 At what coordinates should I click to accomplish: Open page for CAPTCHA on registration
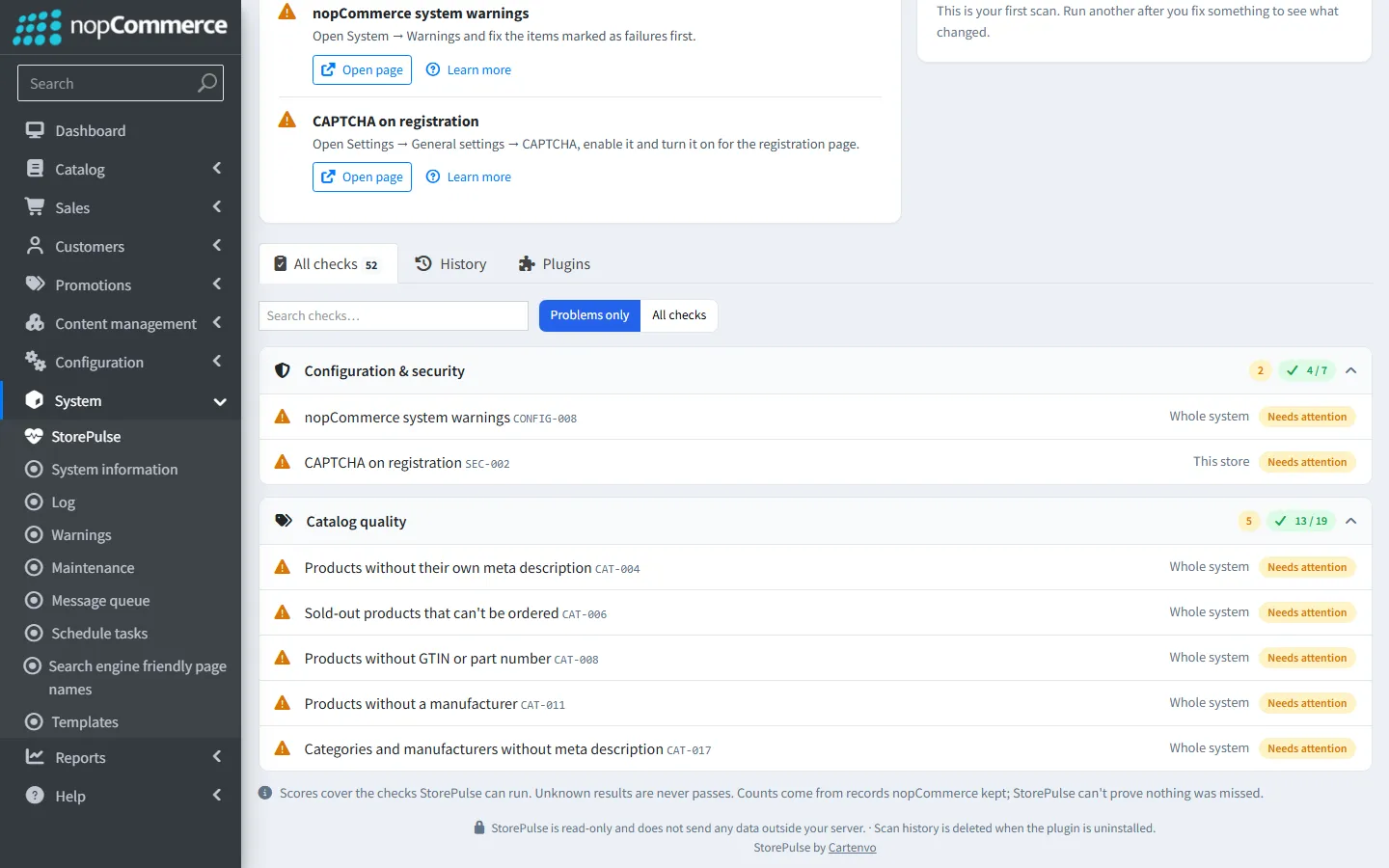(x=362, y=176)
